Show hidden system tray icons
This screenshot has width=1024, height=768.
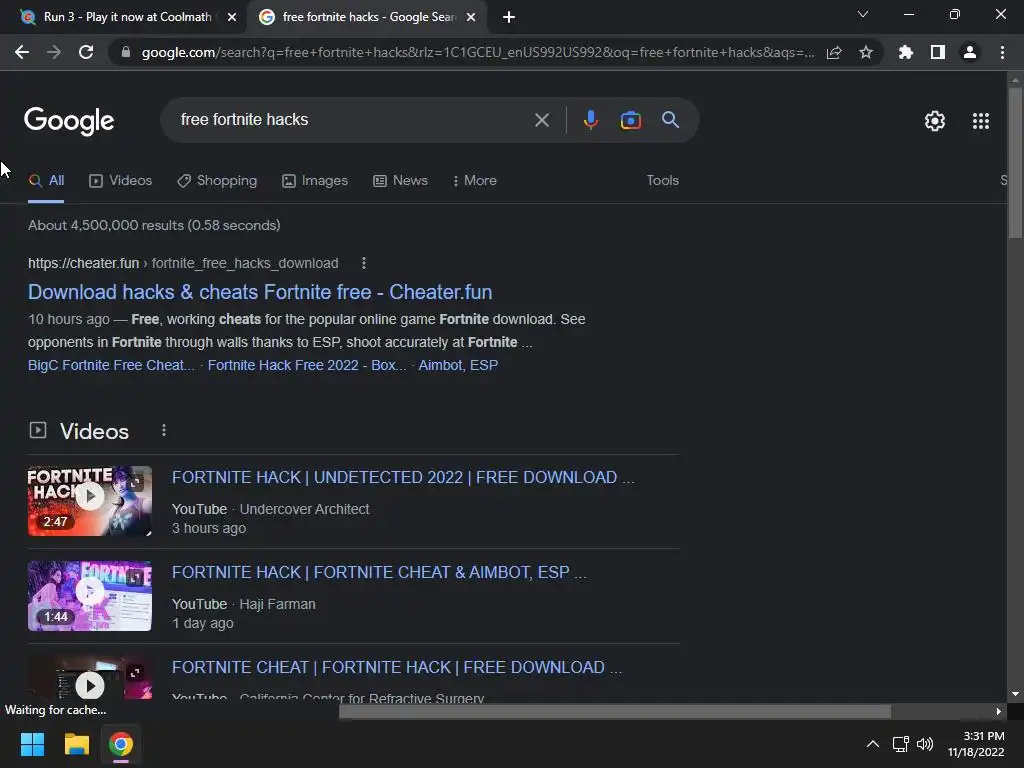[x=872, y=744]
